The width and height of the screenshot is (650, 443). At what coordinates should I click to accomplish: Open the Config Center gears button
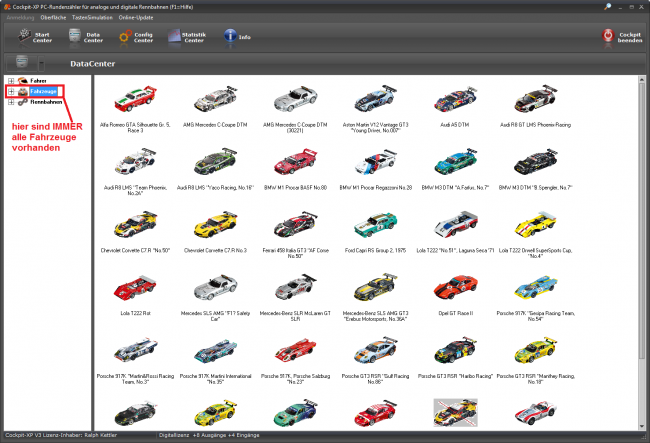[136, 37]
